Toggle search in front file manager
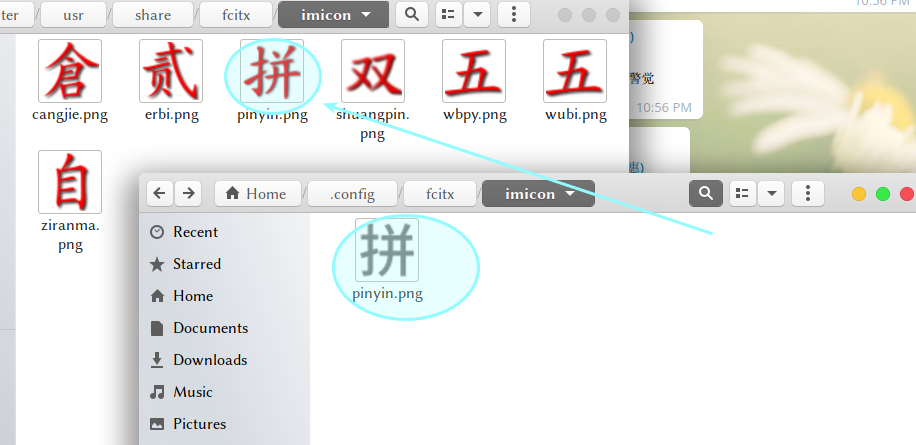Image resolution: width=916 pixels, height=445 pixels. point(706,193)
